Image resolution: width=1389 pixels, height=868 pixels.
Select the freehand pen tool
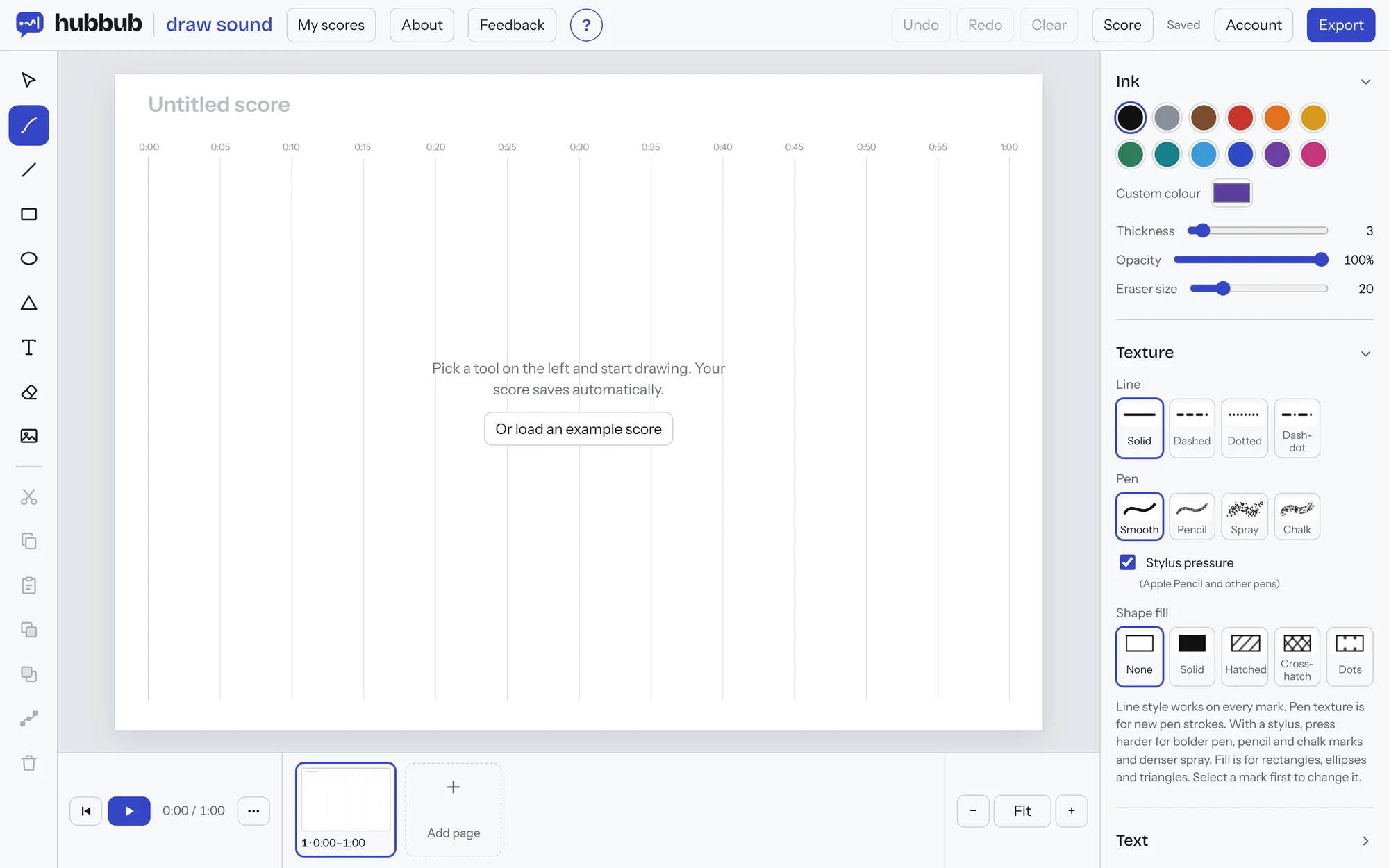(28, 125)
